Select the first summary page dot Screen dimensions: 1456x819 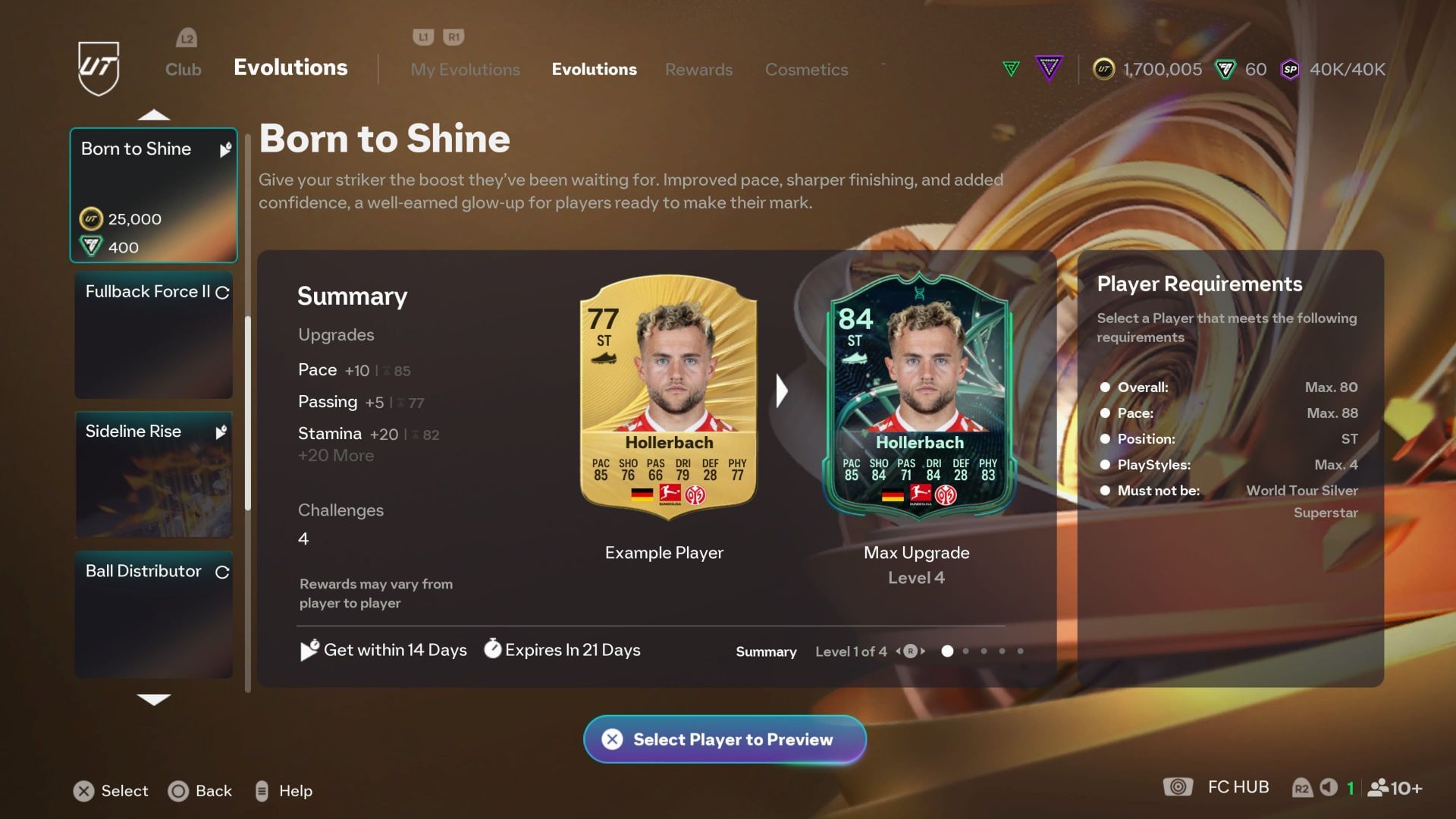947,651
